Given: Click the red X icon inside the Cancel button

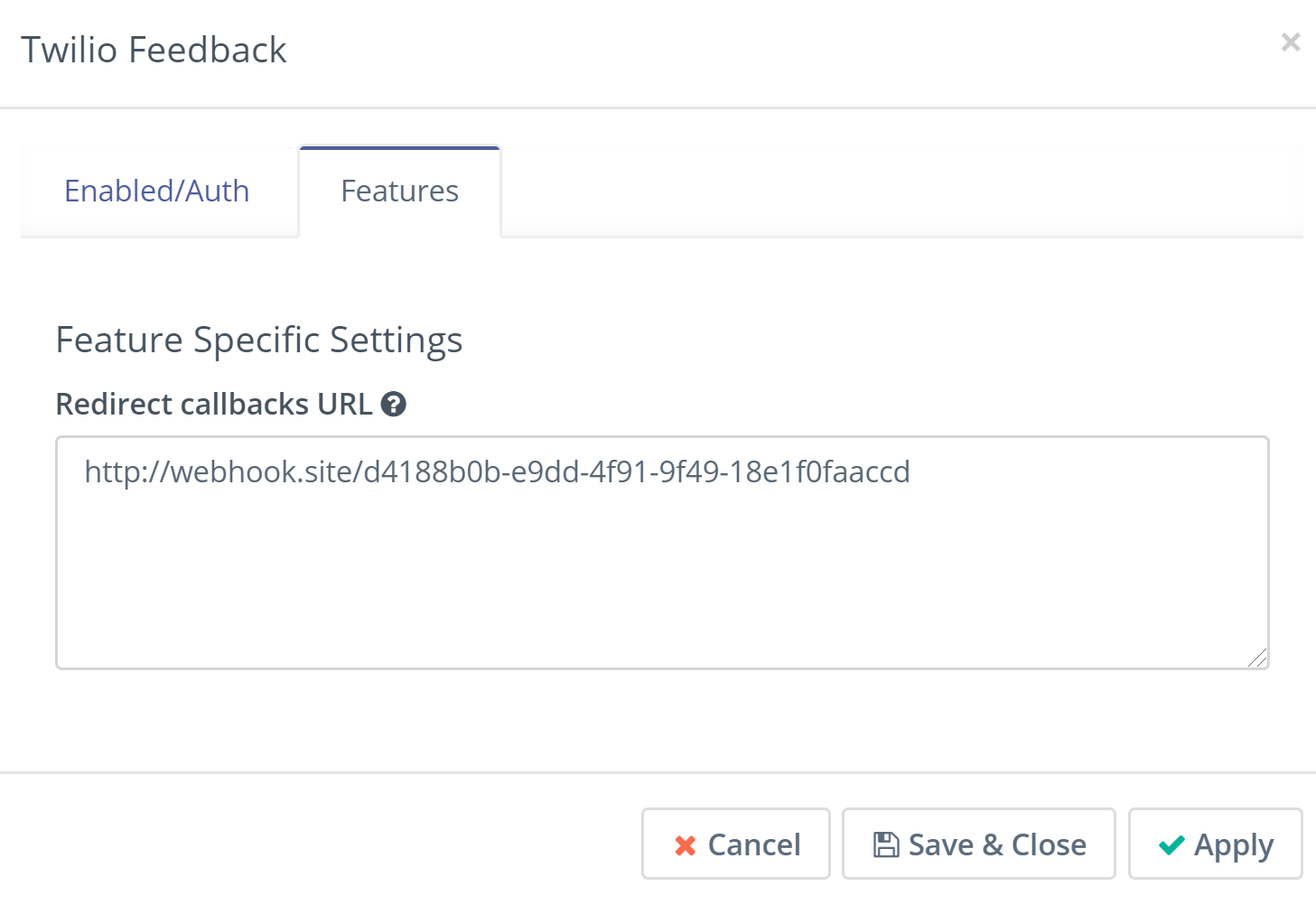Looking at the screenshot, I should (686, 844).
